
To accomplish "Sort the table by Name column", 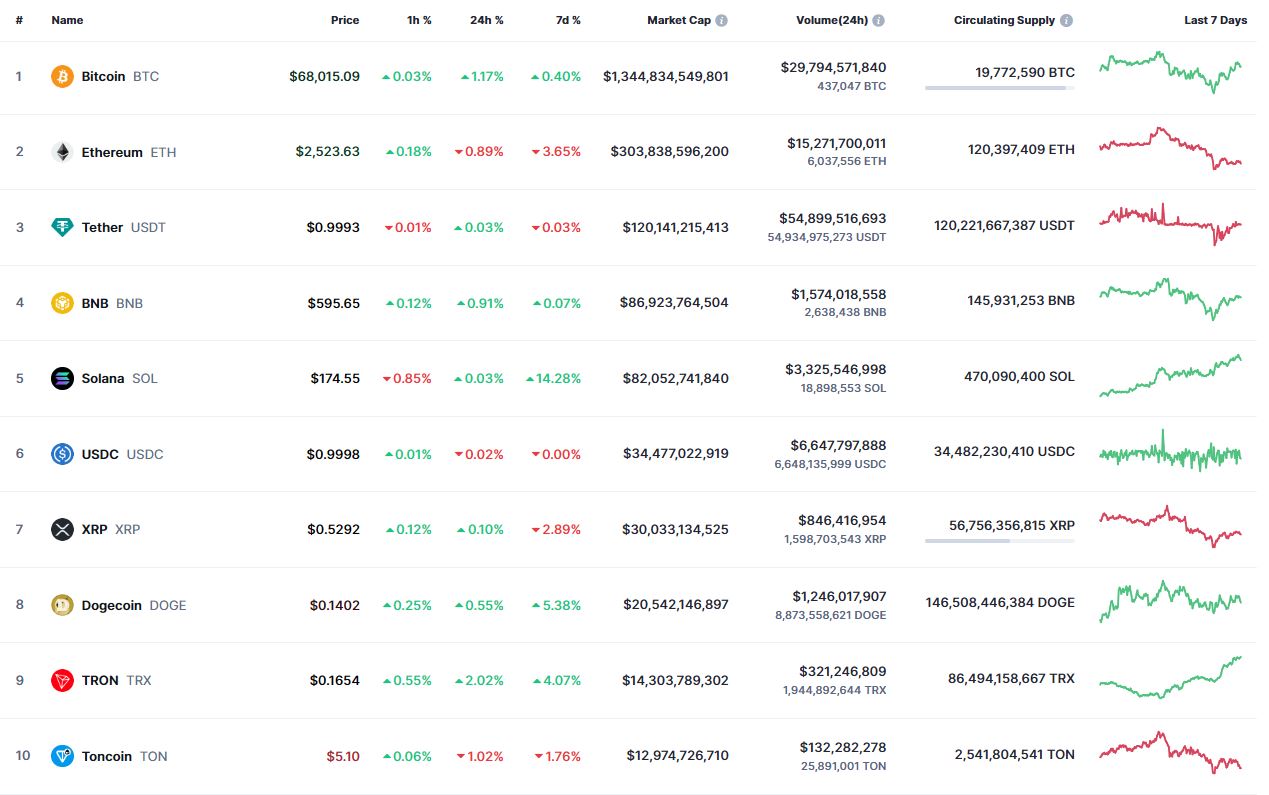I will pyautogui.click(x=67, y=20).
